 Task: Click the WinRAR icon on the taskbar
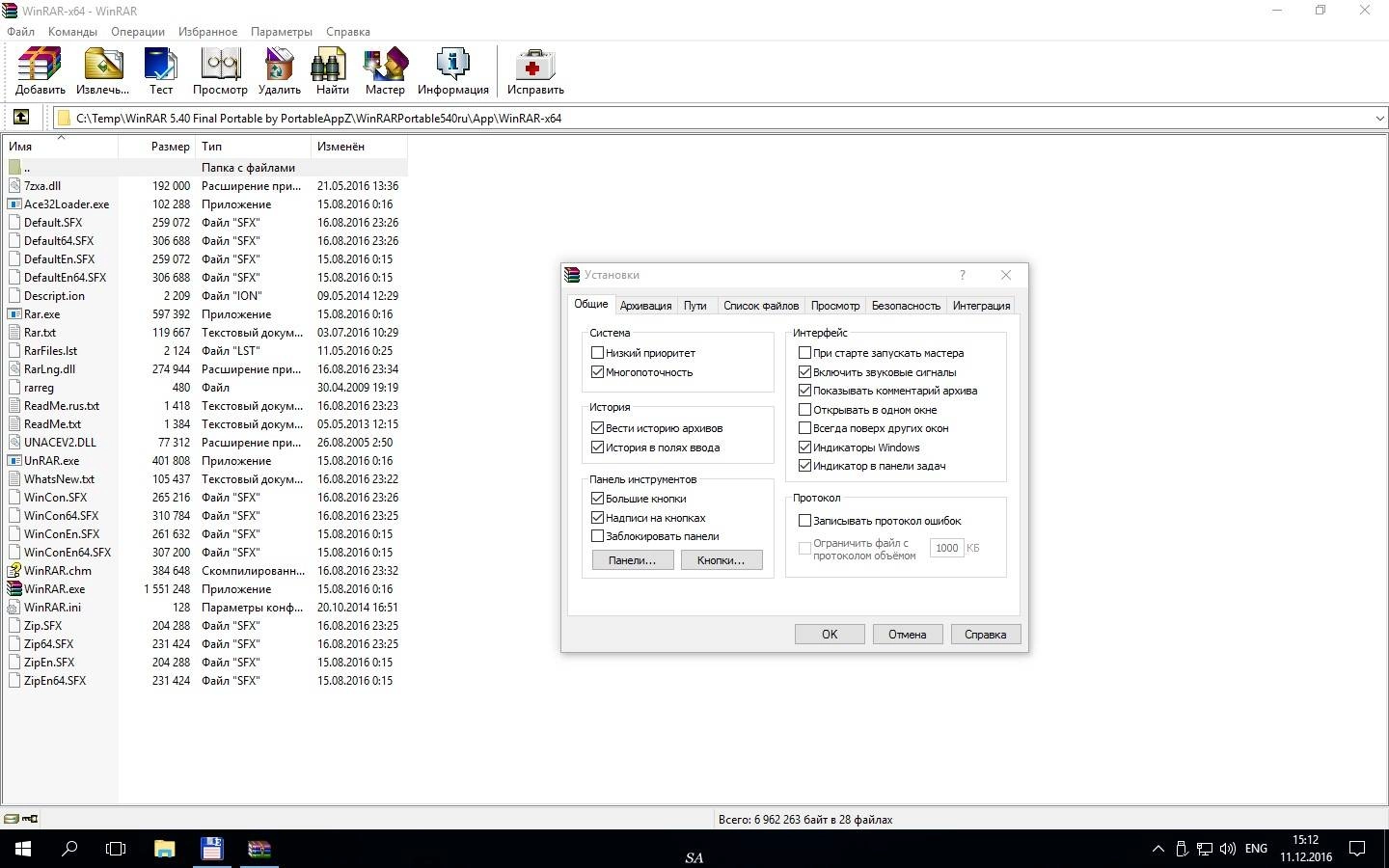[259, 849]
